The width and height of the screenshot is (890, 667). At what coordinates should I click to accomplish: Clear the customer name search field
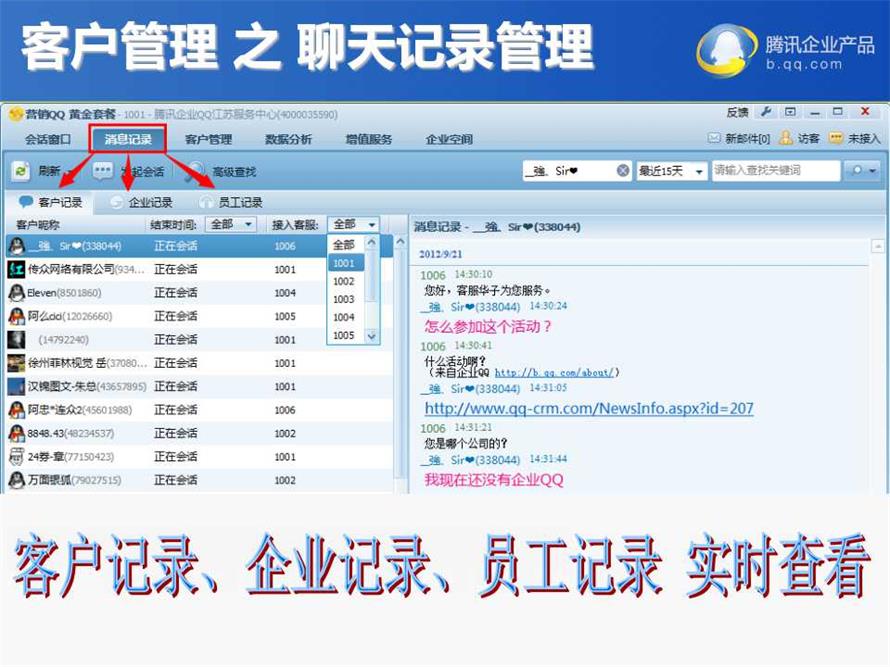[623, 171]
